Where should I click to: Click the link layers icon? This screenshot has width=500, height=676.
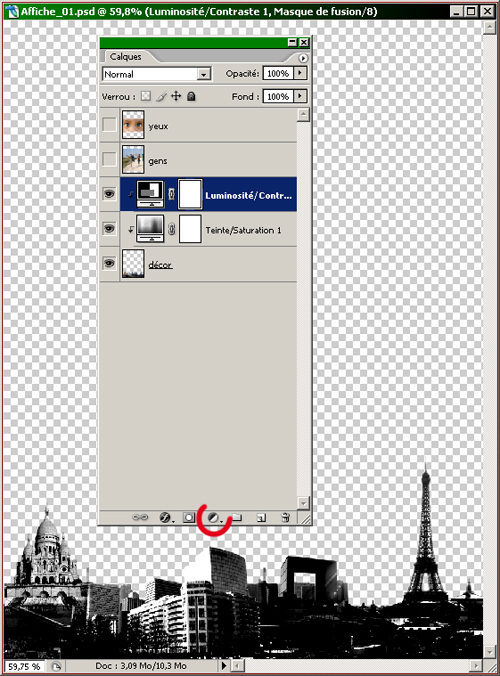click(140, 517)
